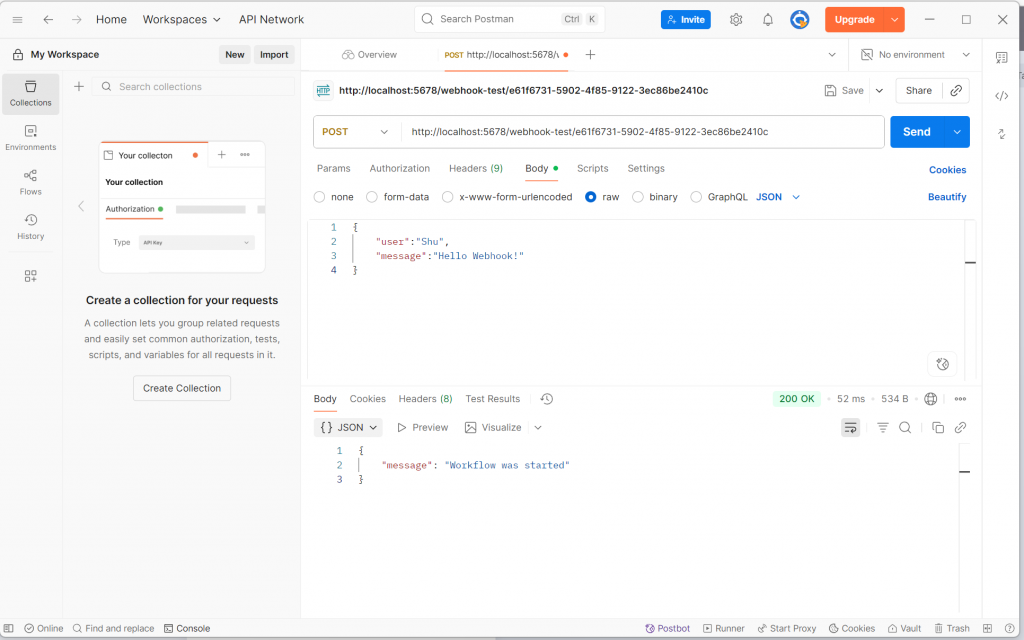Open a new request tab with plus
This screenshot has width=1024, height=640.
coord(590,55)
